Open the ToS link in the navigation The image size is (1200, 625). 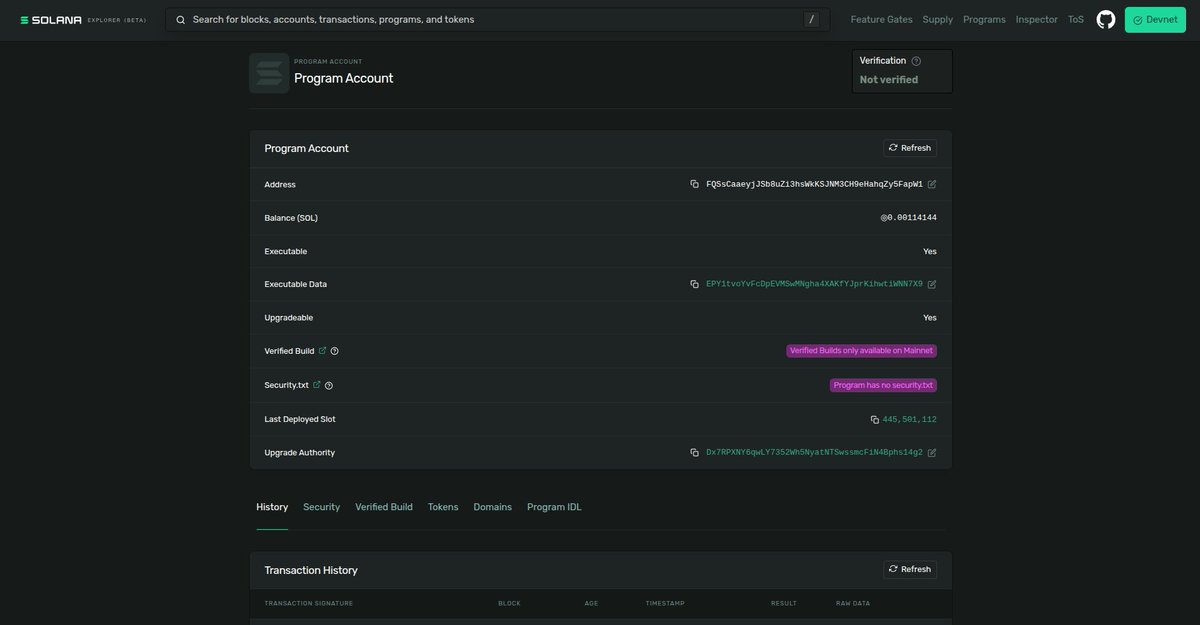[1075, 20]
